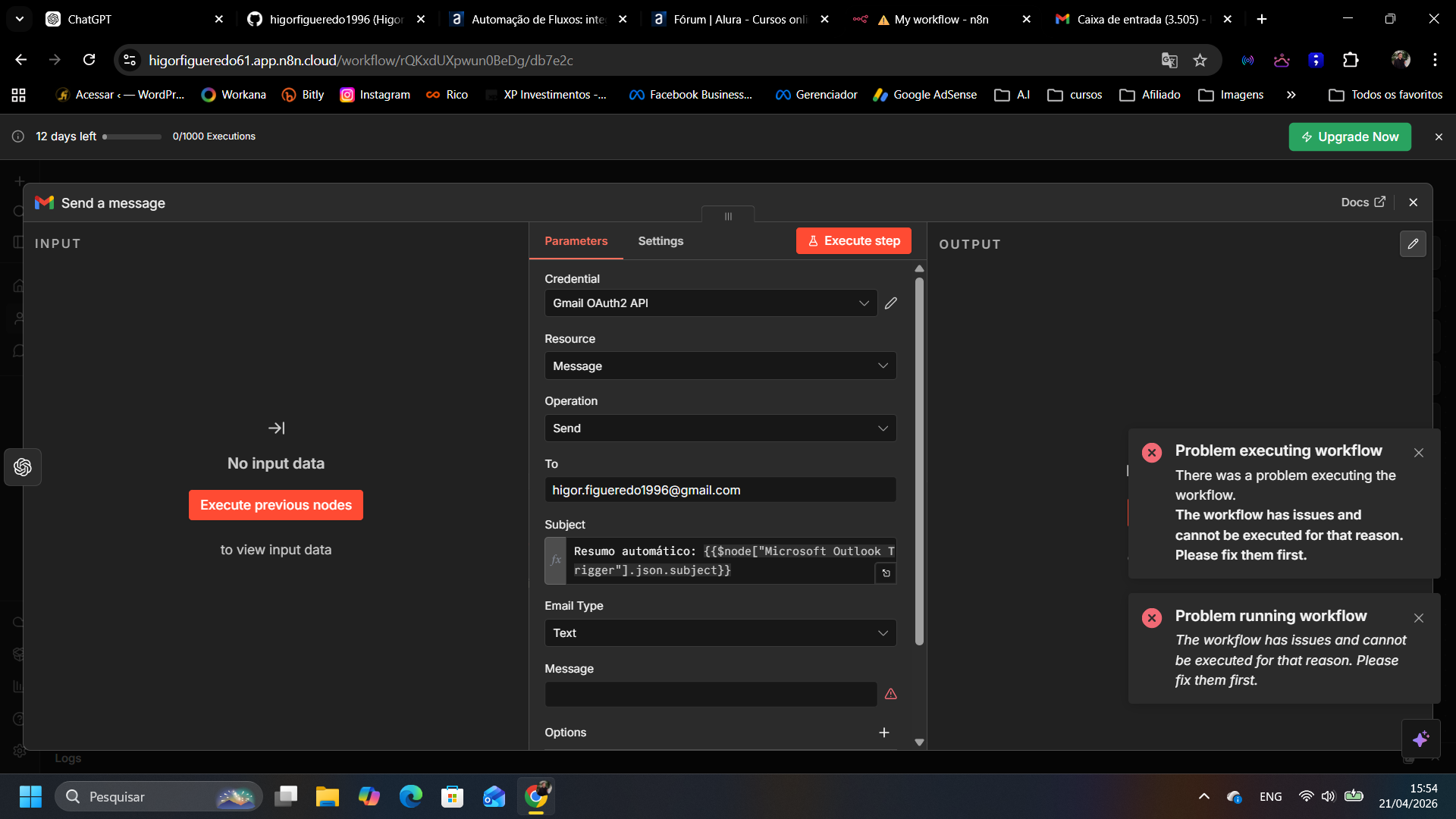1456x819 pixels.
Task: Click Execute previous nodes button
Action: tap(275, 505)
